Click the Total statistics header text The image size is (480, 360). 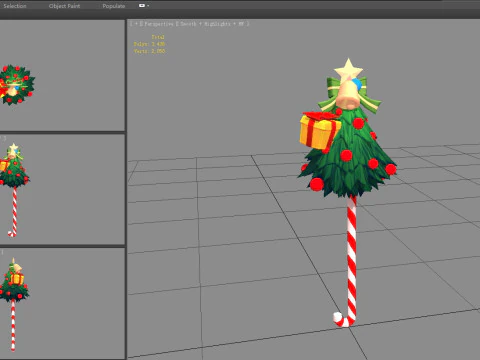tap(158, 37)
